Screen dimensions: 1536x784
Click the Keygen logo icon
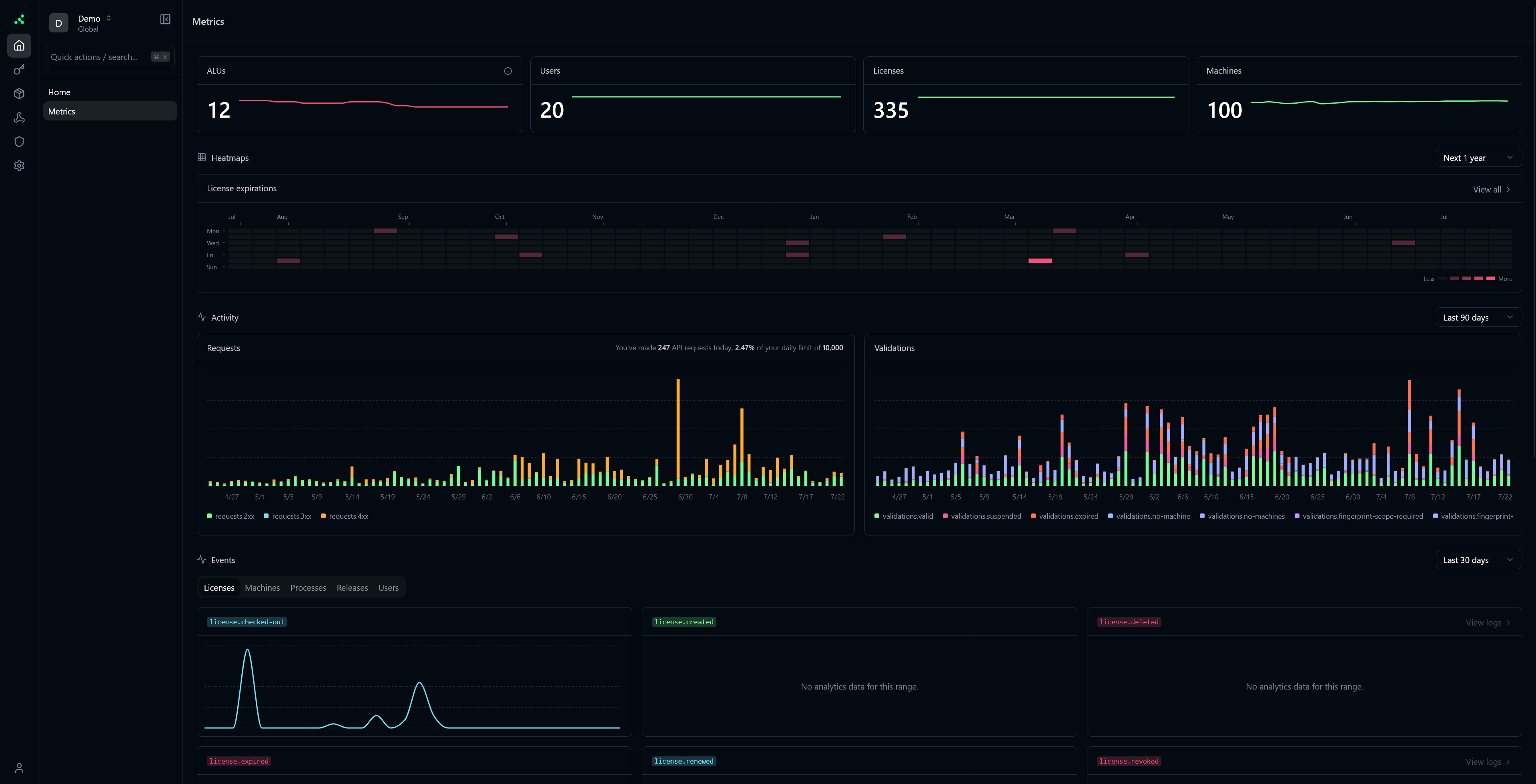(19, 20)
